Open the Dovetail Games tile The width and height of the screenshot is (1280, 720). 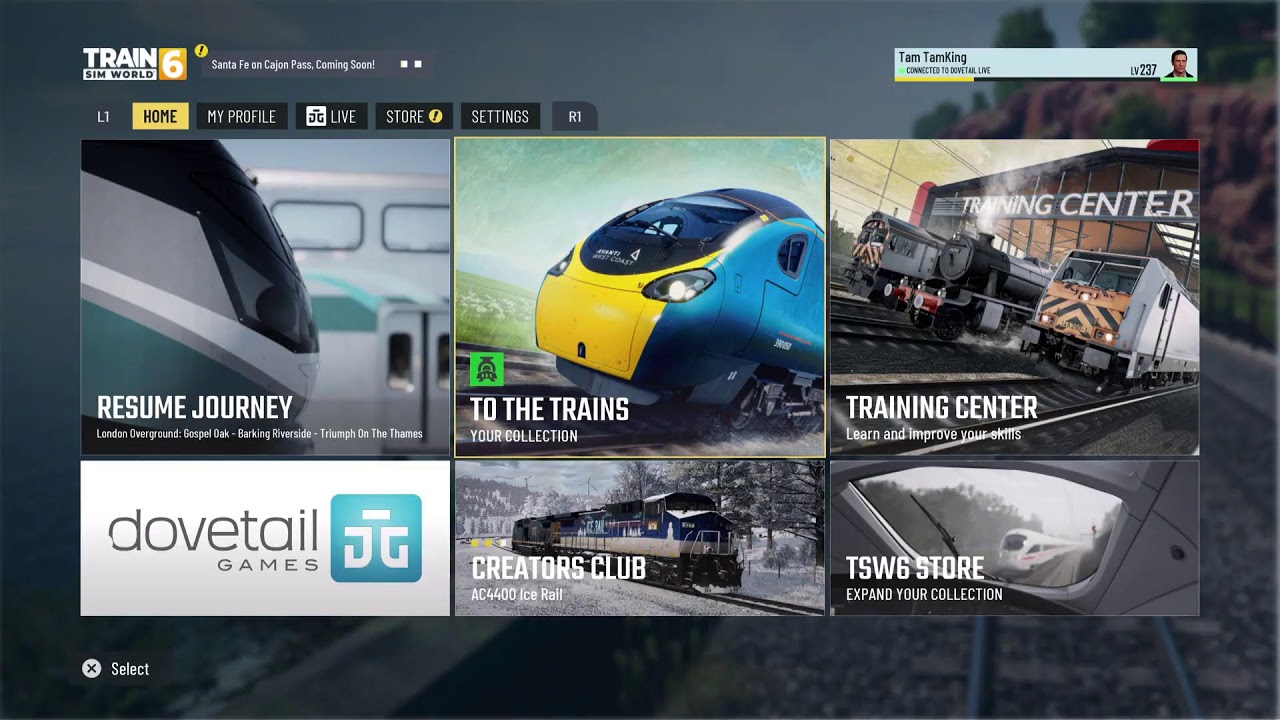tap(265, 538)
